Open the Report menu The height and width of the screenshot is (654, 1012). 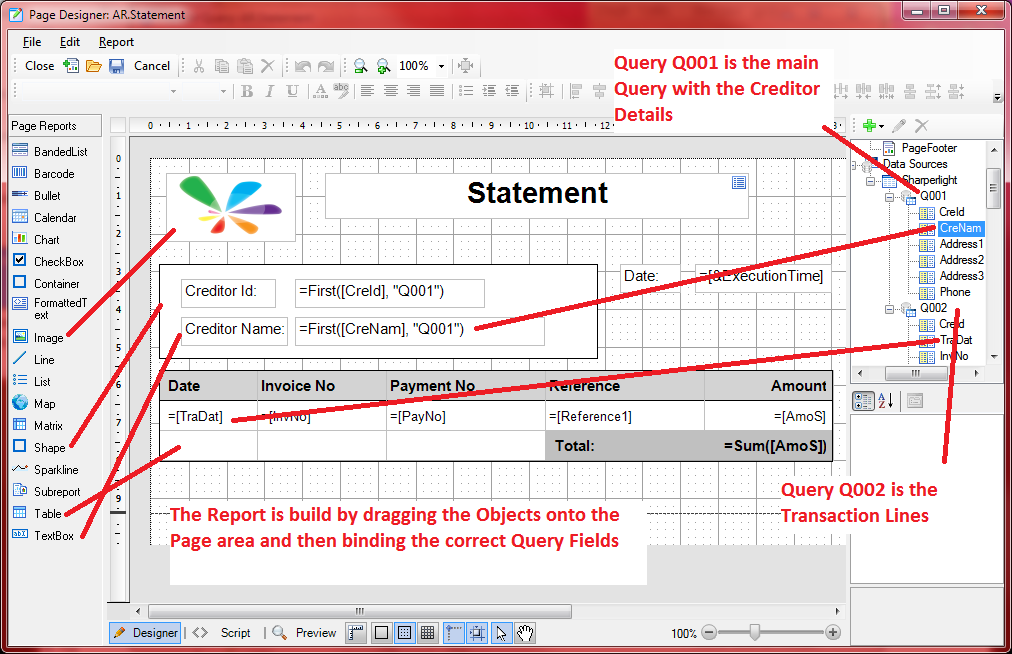point(116,42)
